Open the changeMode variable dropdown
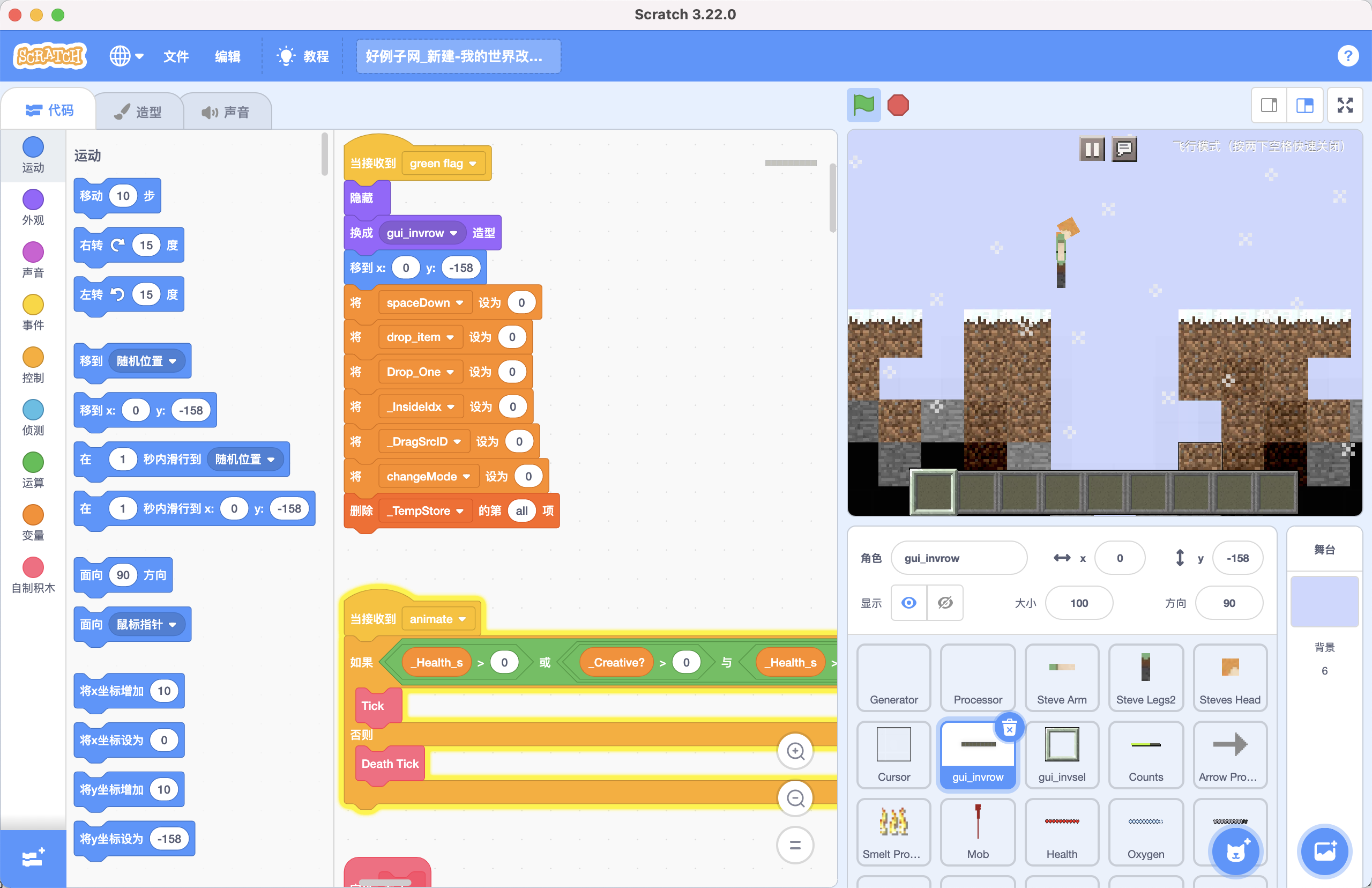The height and width of the screenshot is (888, 1372). [429, 476]
